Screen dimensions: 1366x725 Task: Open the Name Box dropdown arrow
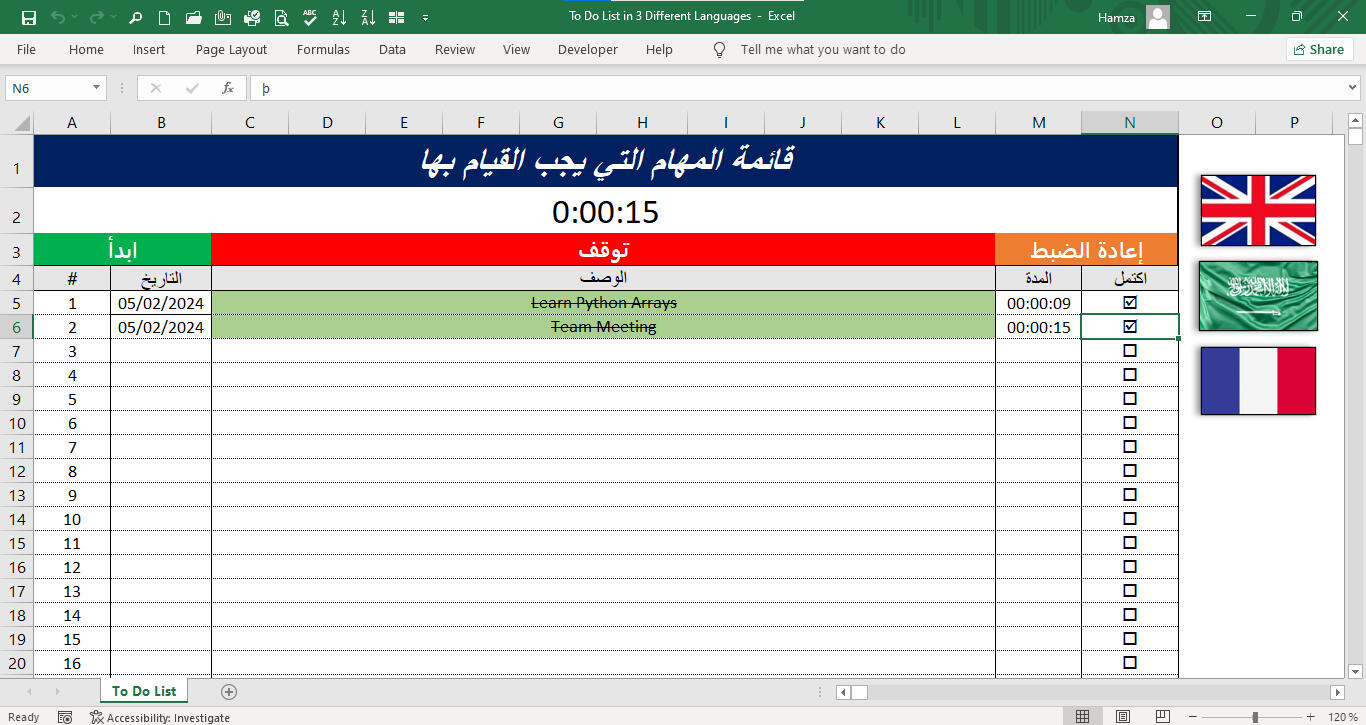pyautogui.click(x=97, y=88)
